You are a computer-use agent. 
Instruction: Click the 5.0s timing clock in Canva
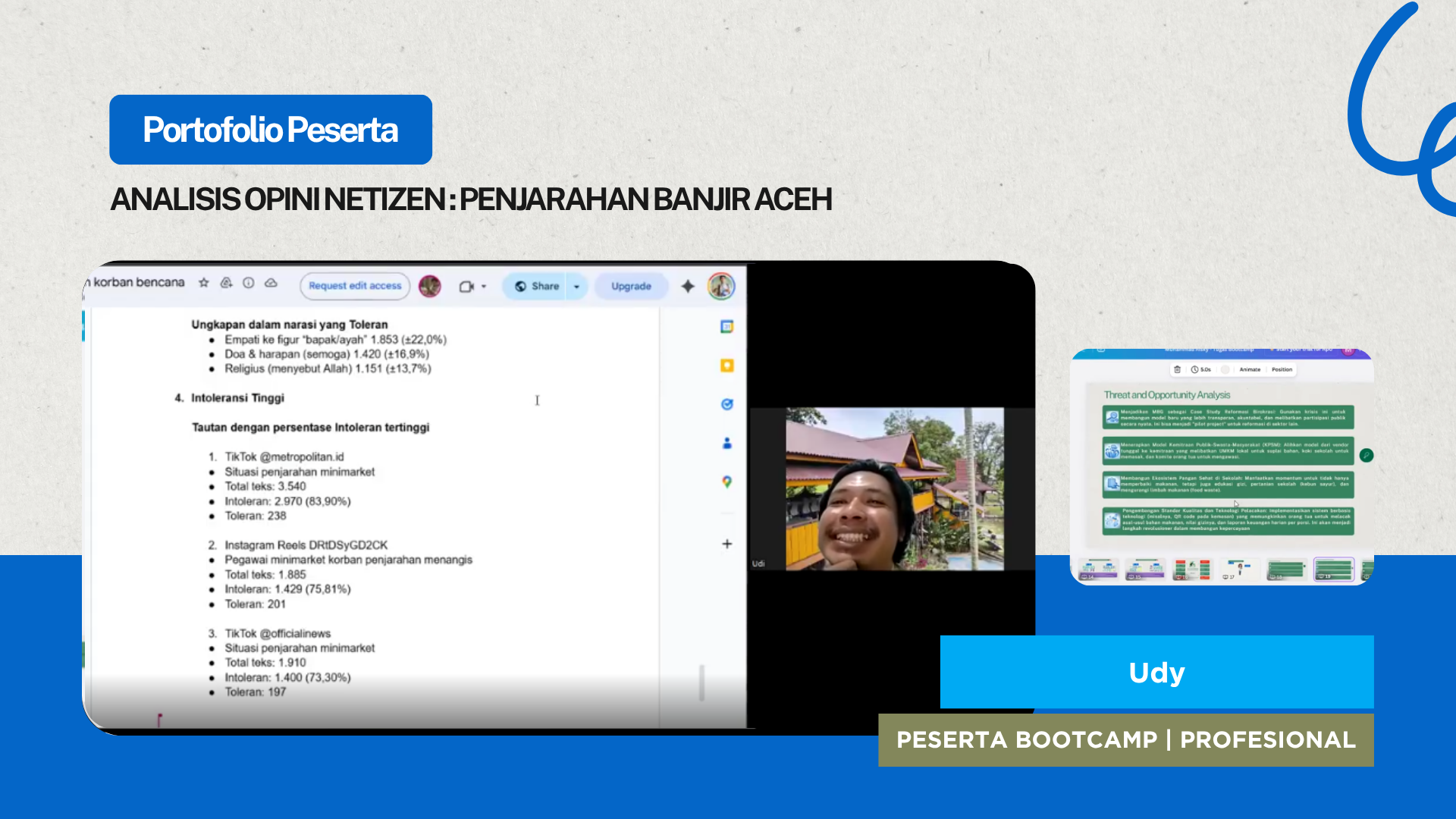point(1201,369)
